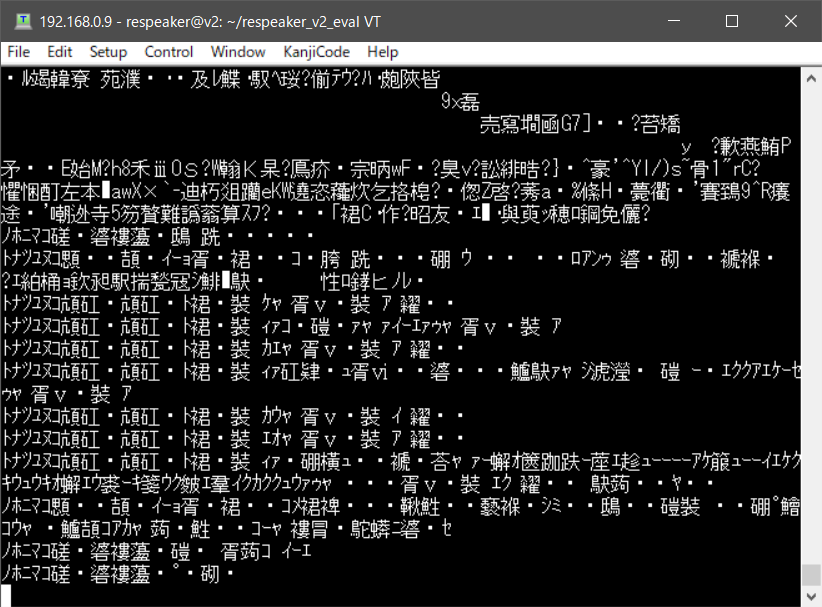Click the Tera Term title bar icon
The width and height of the screenshot is (822, 607).
tap(23, 21)
